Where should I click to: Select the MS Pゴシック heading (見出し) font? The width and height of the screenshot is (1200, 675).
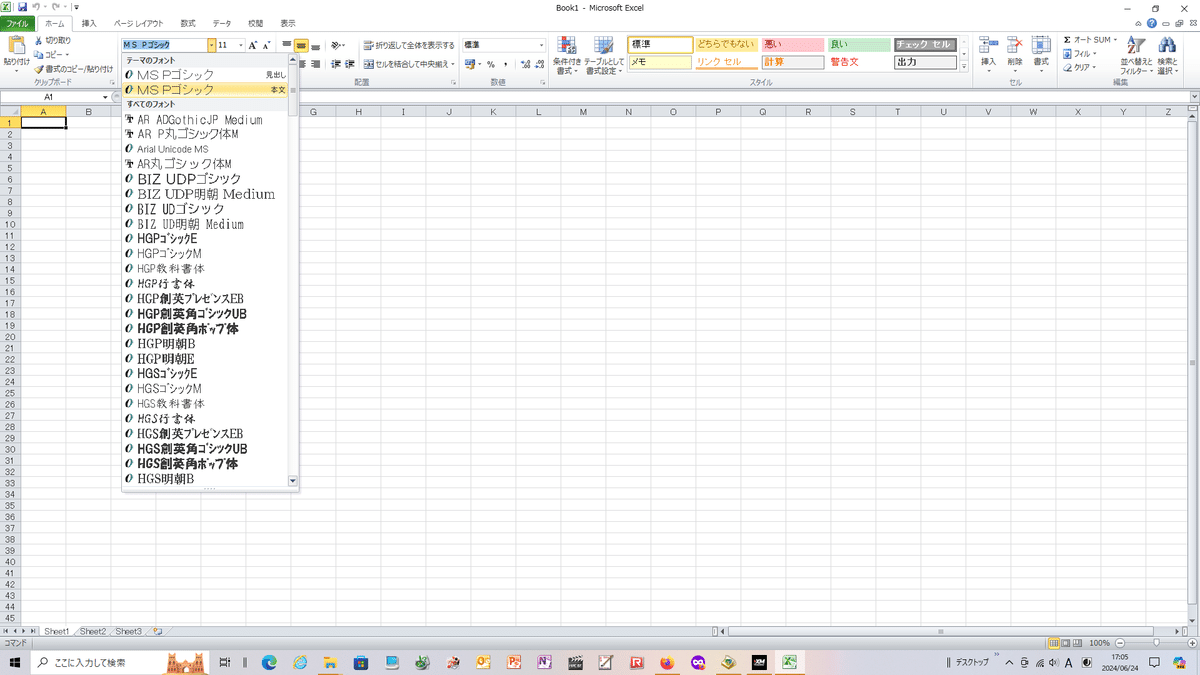[205, 75]
